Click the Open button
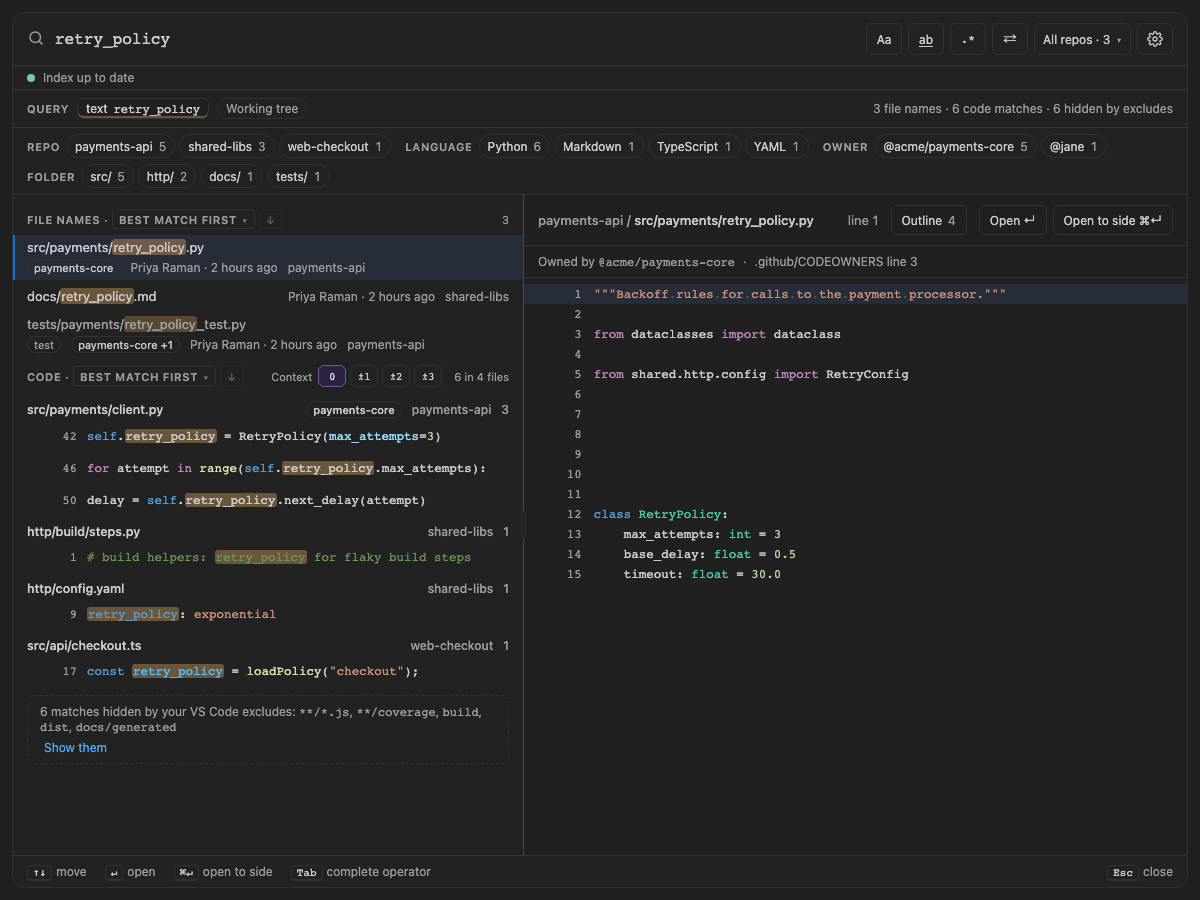The image size is (1200, 900). click(x=1012, y=221)
